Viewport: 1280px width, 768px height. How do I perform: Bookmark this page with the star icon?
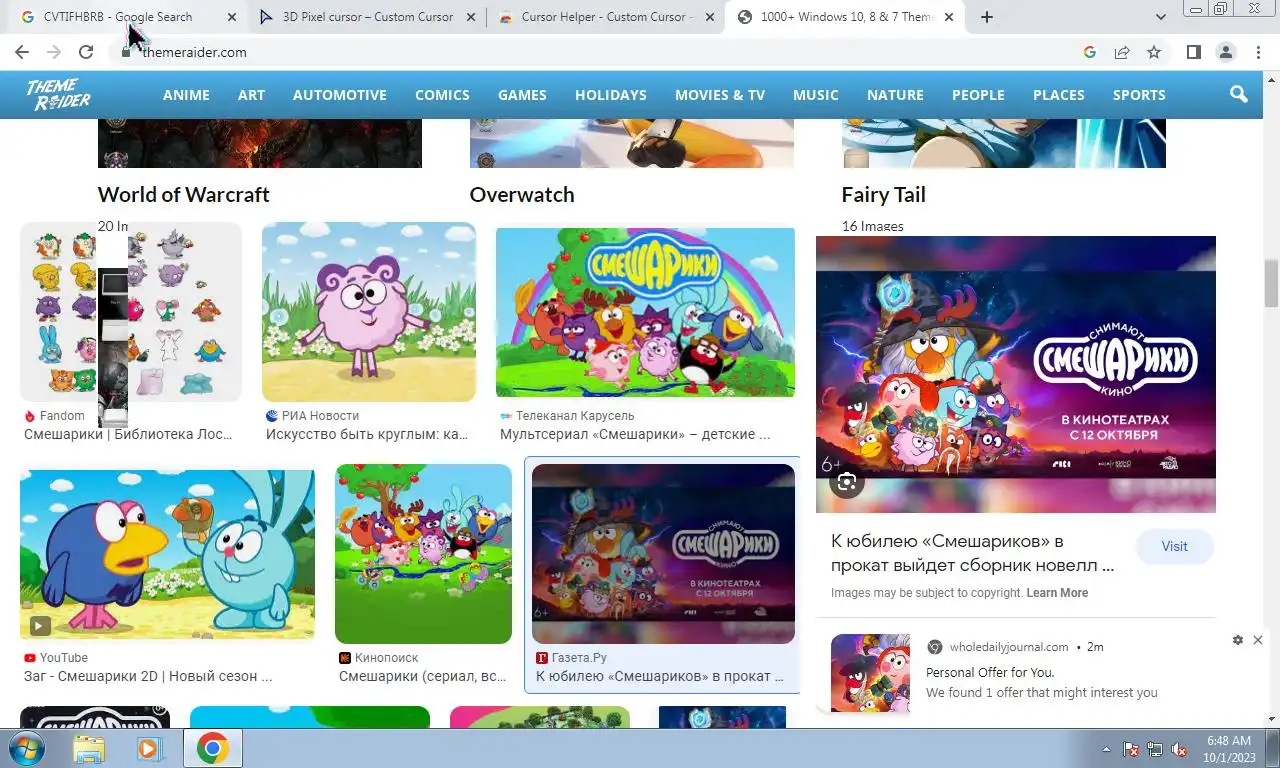1154,52
